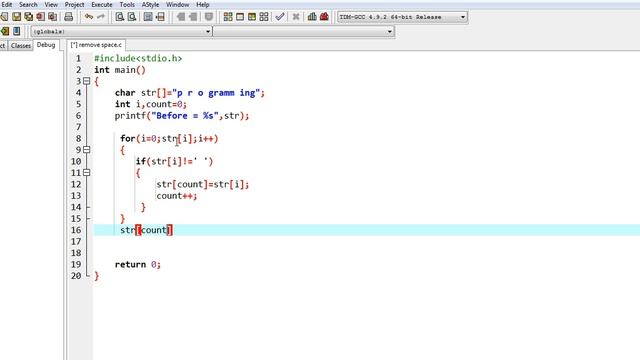Undo the last edit
The height and width of the screenshot is (360, 640).
(x=89, y=17)
